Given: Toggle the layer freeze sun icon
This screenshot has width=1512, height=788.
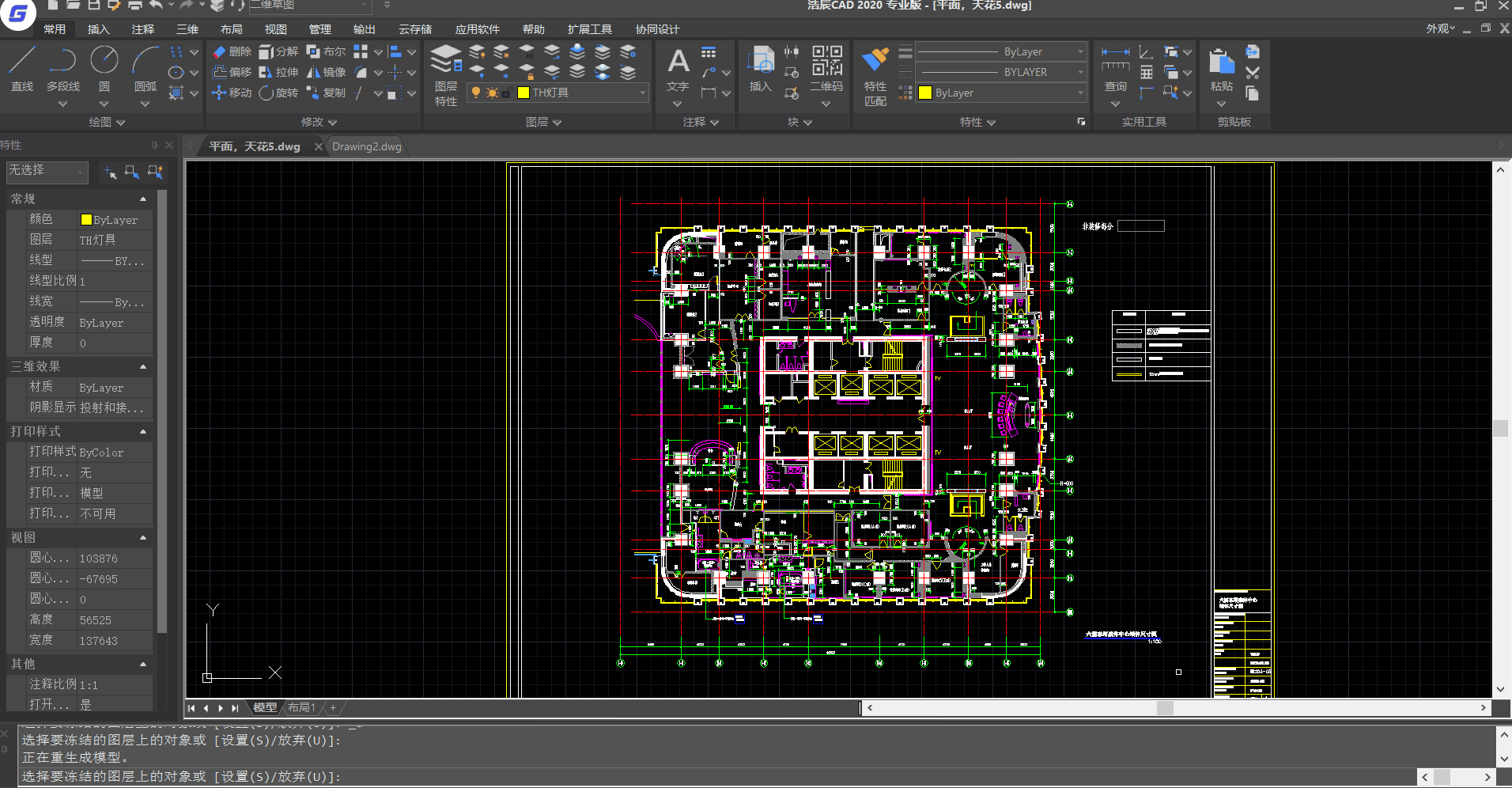Looking at the screenshot, I should (x=492, y=93).
